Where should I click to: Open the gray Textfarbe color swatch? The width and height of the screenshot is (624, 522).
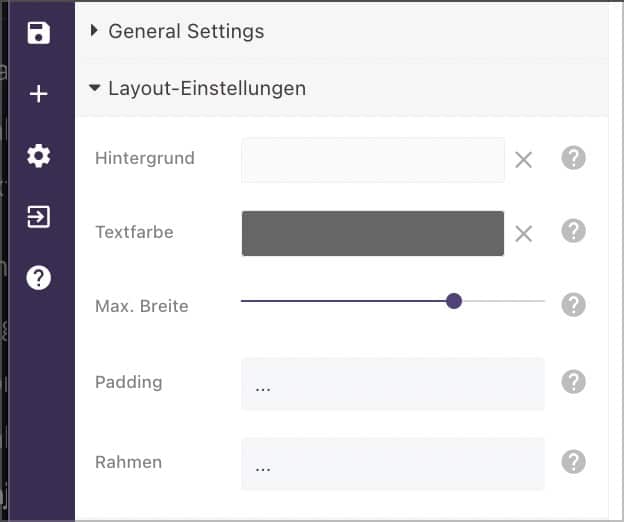click(x=373, y=234)
